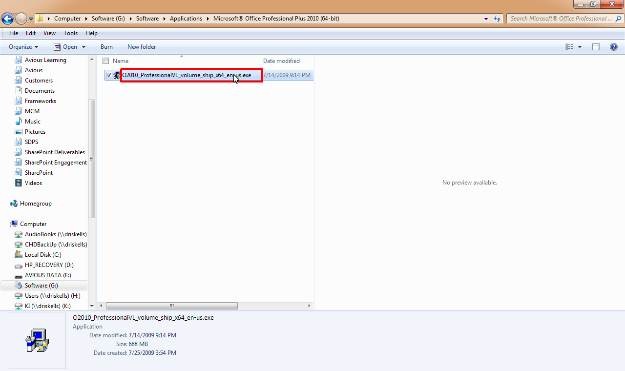Click the Open toolbar button
The height and width of the screenshot is (371, 625).
pyautogui.click(x=66, y=47)
